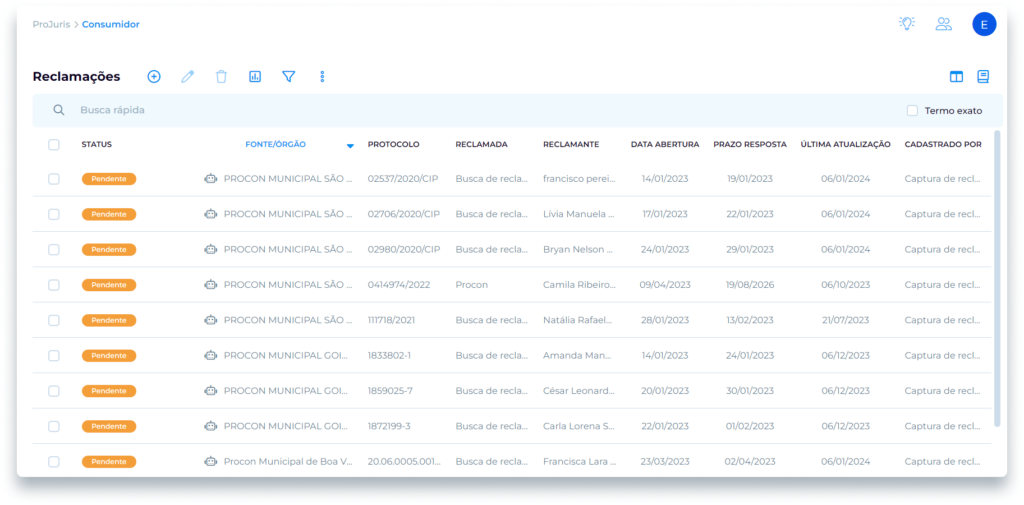1024x505 pixels.
Task: Open the lightbulb tips icon
Action: click(x=906, y=24)
